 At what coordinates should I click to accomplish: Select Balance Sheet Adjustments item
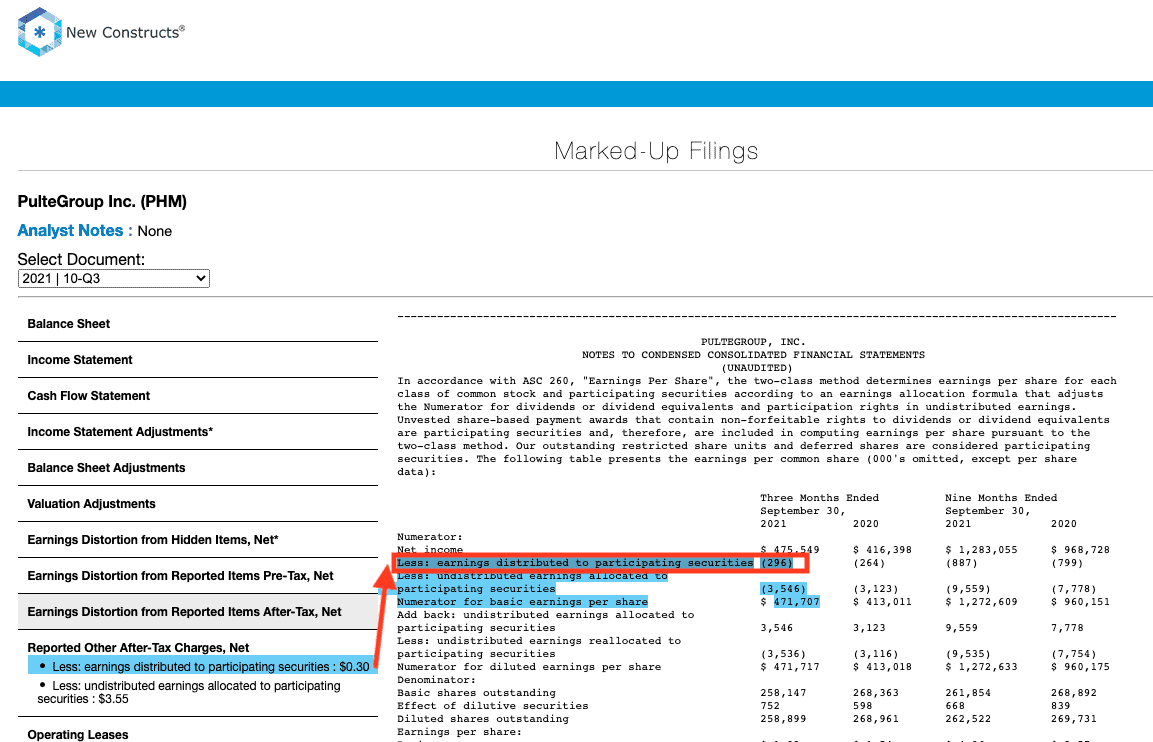[x=198, y=468]
